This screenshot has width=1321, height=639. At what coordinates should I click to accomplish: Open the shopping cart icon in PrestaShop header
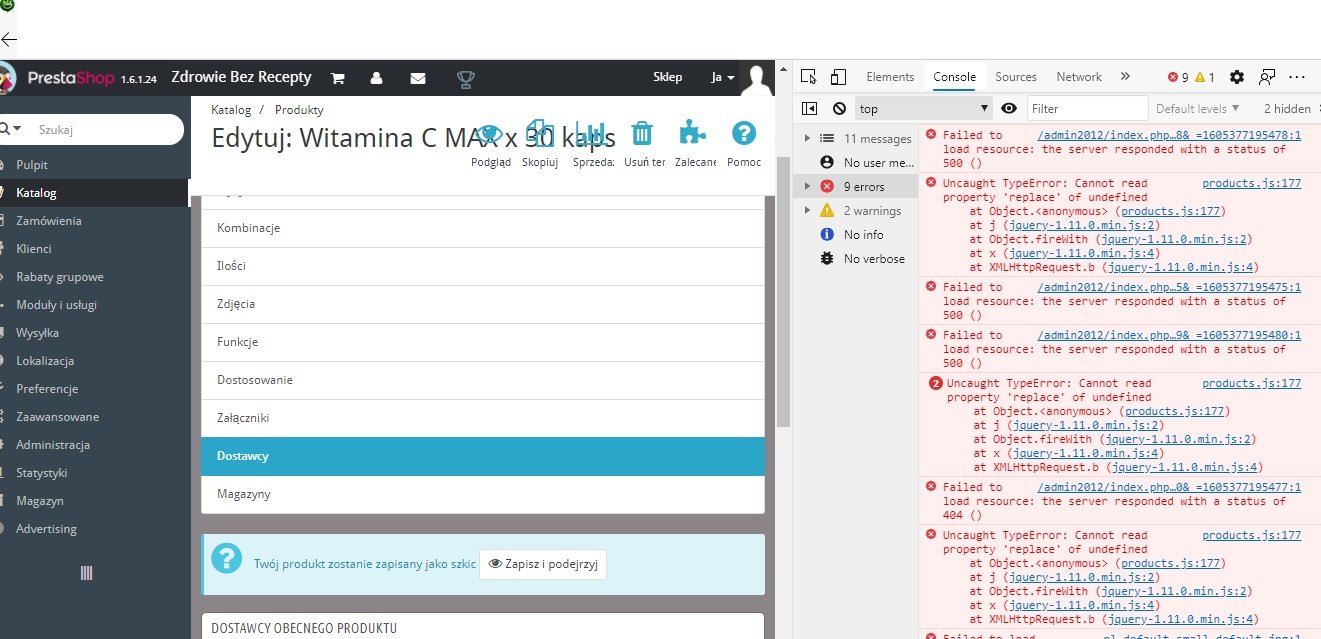click(x=338, y=78)
